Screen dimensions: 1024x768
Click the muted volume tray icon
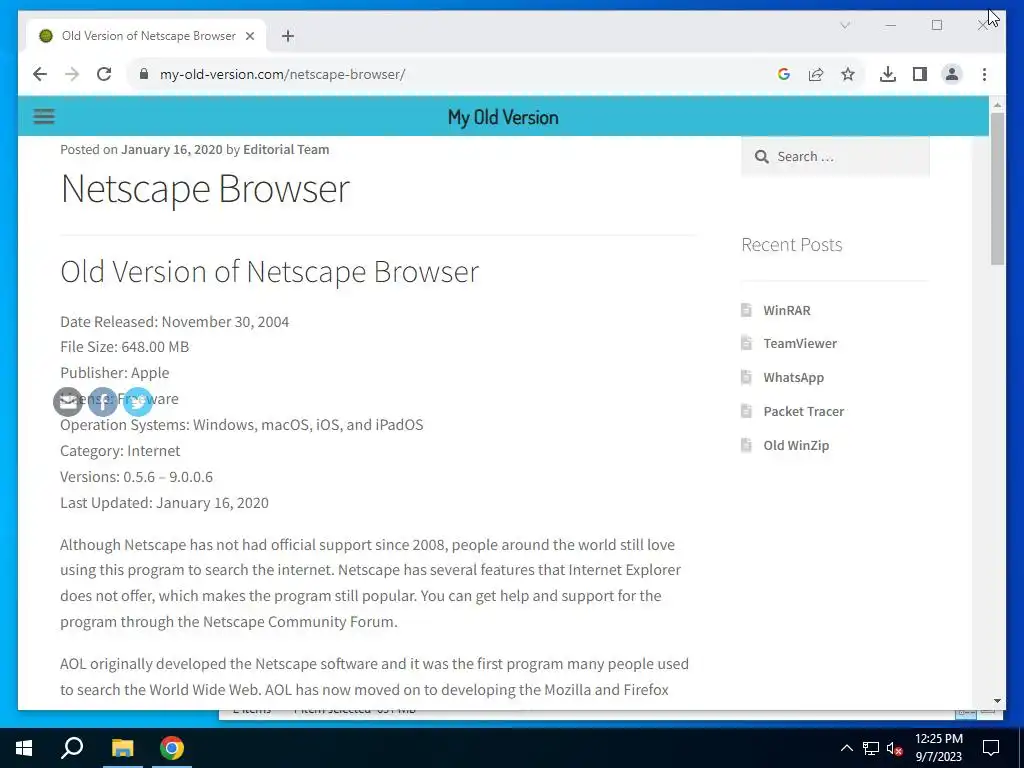coord(895,748)
